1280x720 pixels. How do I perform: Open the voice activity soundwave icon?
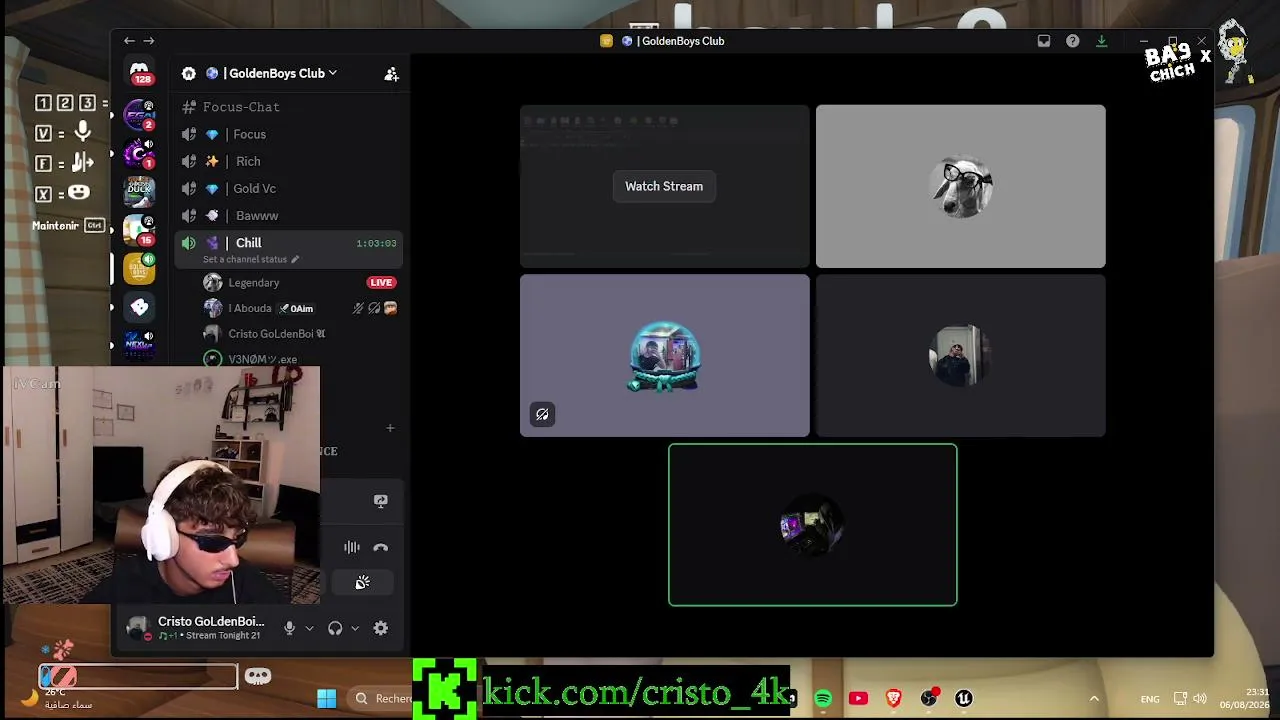tap(352, 547)
